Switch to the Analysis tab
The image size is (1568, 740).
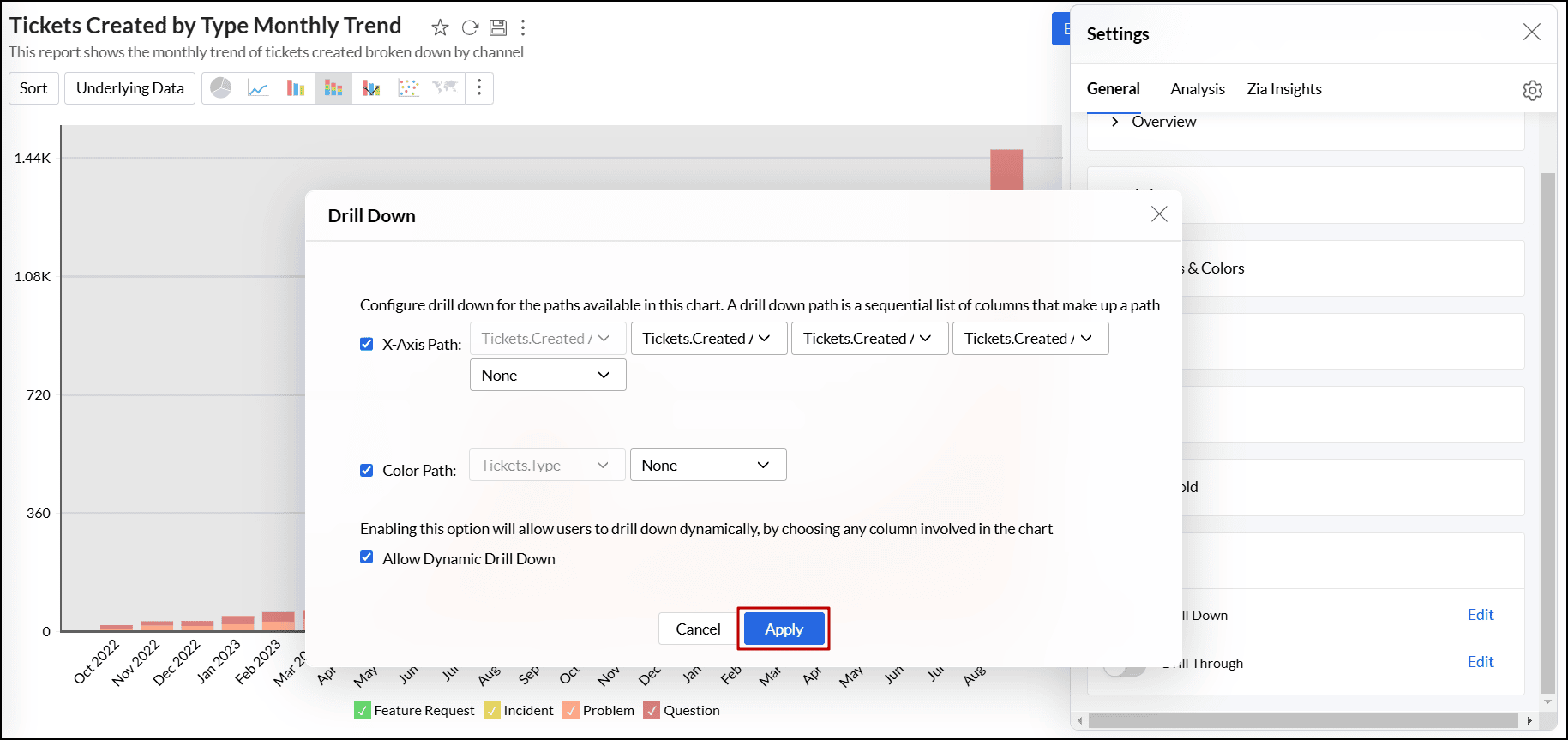[x=1197, y=89]
